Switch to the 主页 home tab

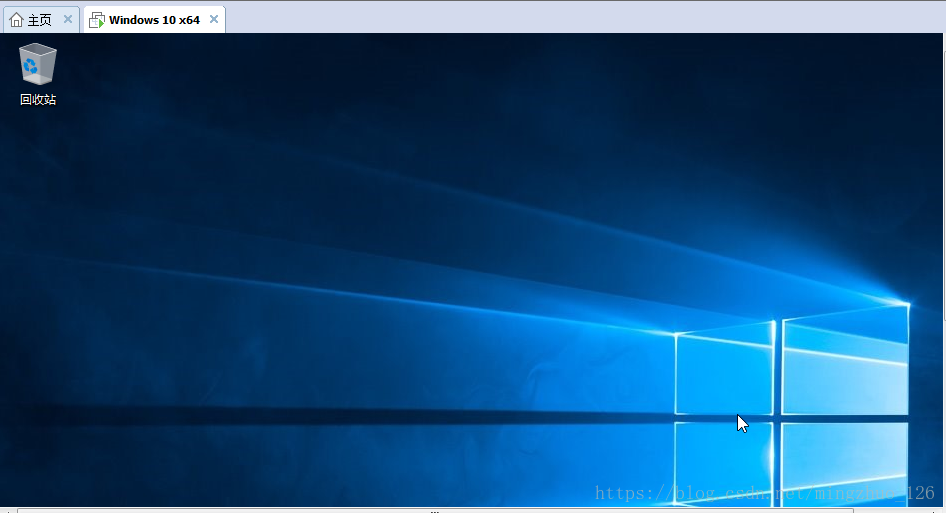(x=41, y=20)
